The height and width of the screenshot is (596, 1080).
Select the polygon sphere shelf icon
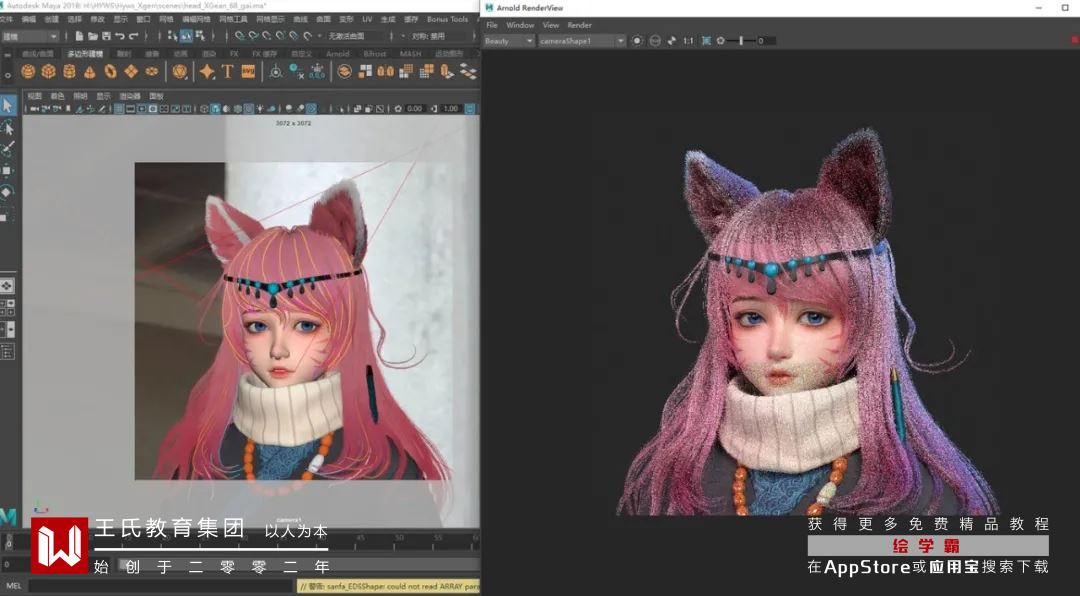pos(28,71)
